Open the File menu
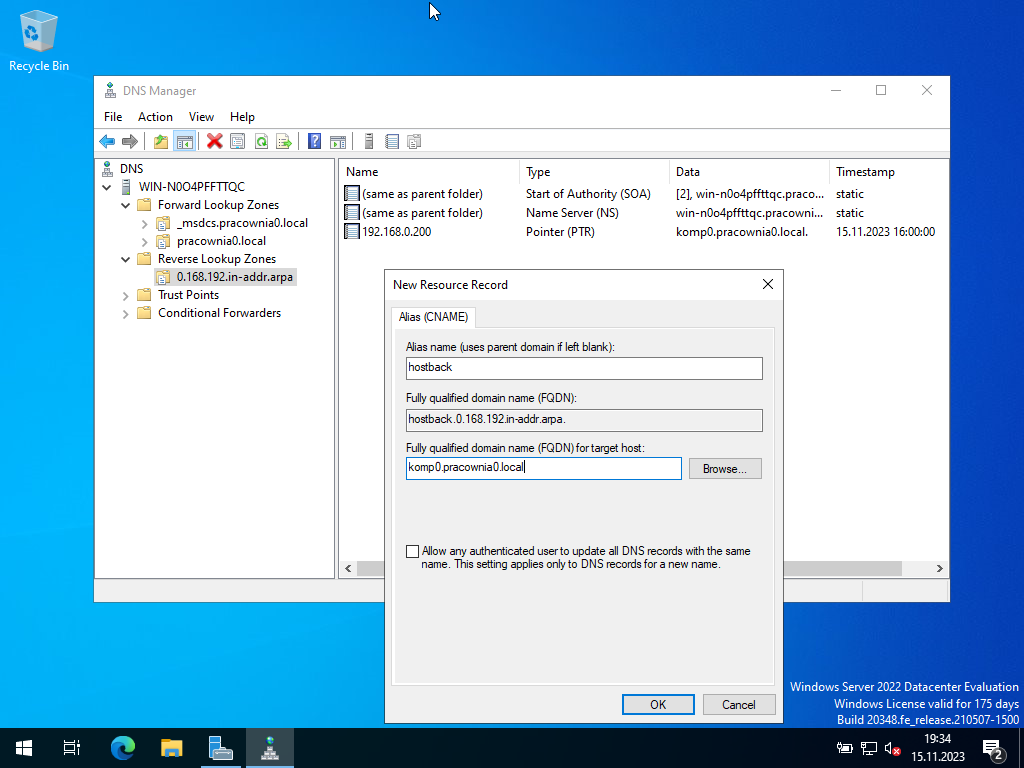This screenshot has height=768, width=1024. click(113, 117)
